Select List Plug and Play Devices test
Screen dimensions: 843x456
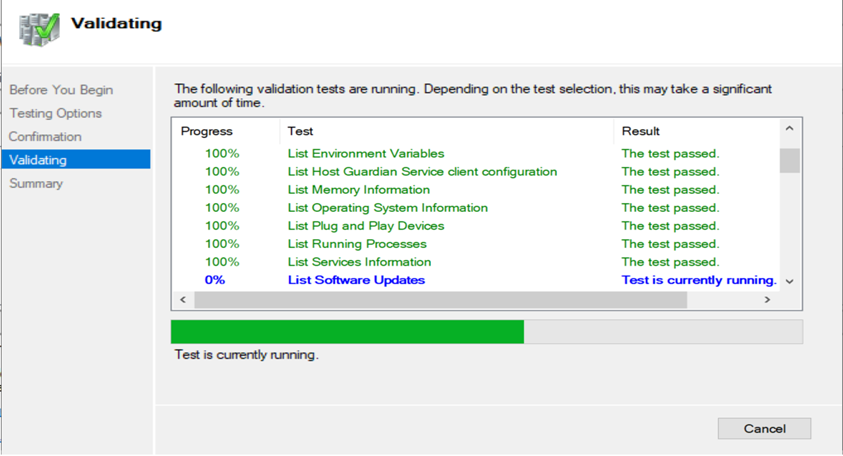[476, 226]
